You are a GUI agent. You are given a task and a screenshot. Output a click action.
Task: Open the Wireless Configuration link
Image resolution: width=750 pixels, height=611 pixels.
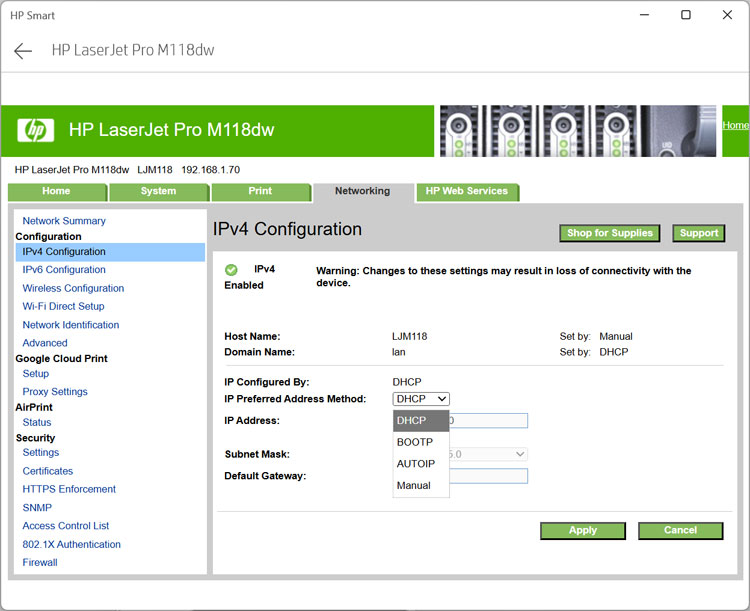73,289
